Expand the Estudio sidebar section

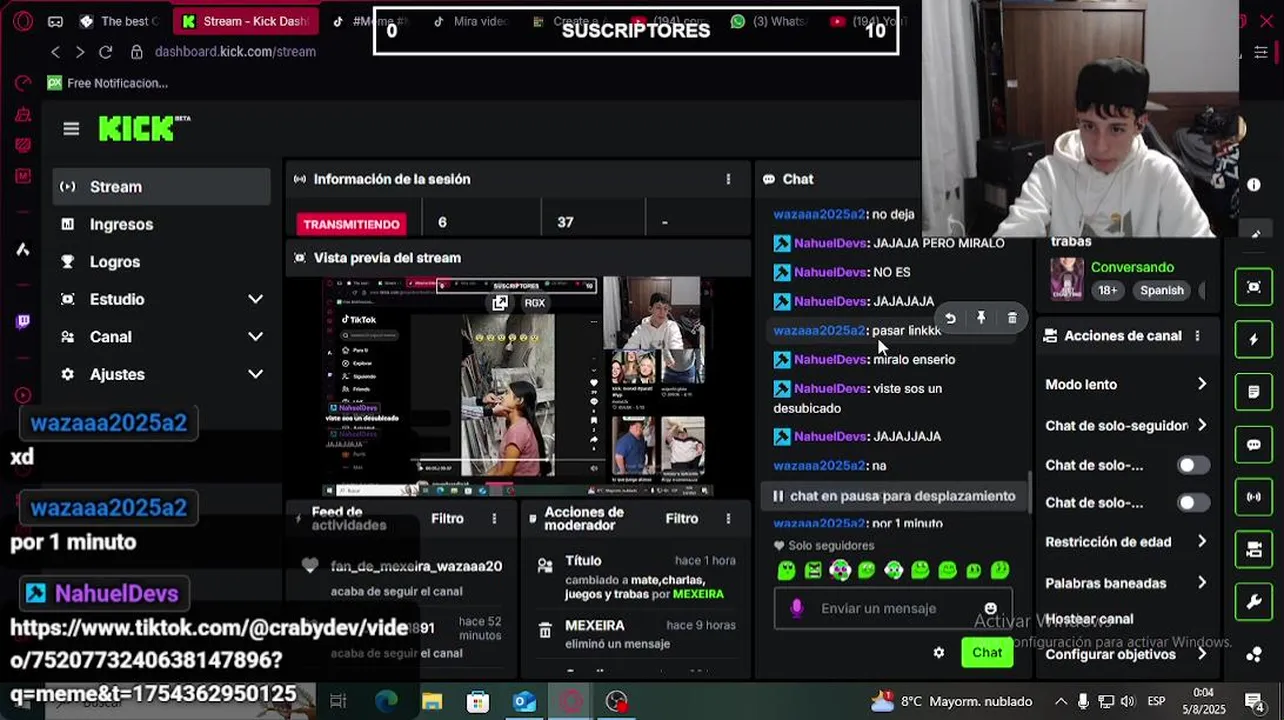coord(162,299)
